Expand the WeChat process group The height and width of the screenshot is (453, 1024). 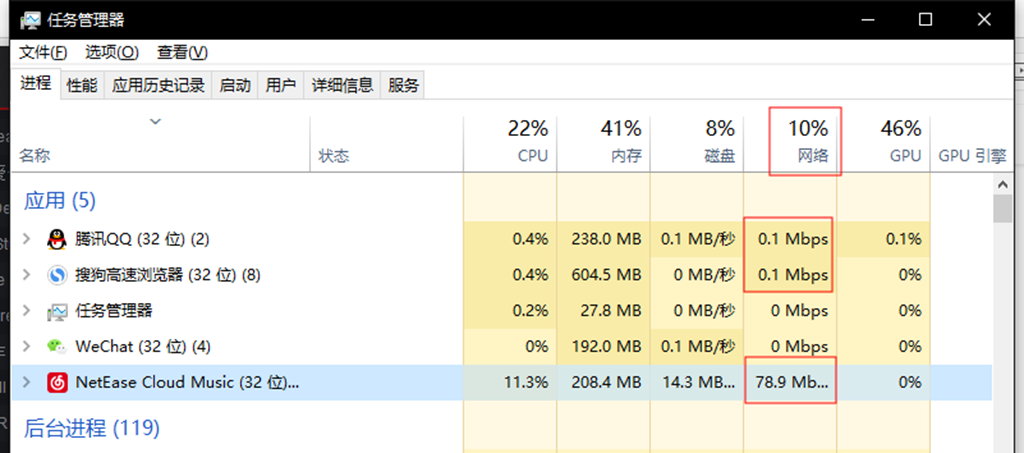coord(27,347)
